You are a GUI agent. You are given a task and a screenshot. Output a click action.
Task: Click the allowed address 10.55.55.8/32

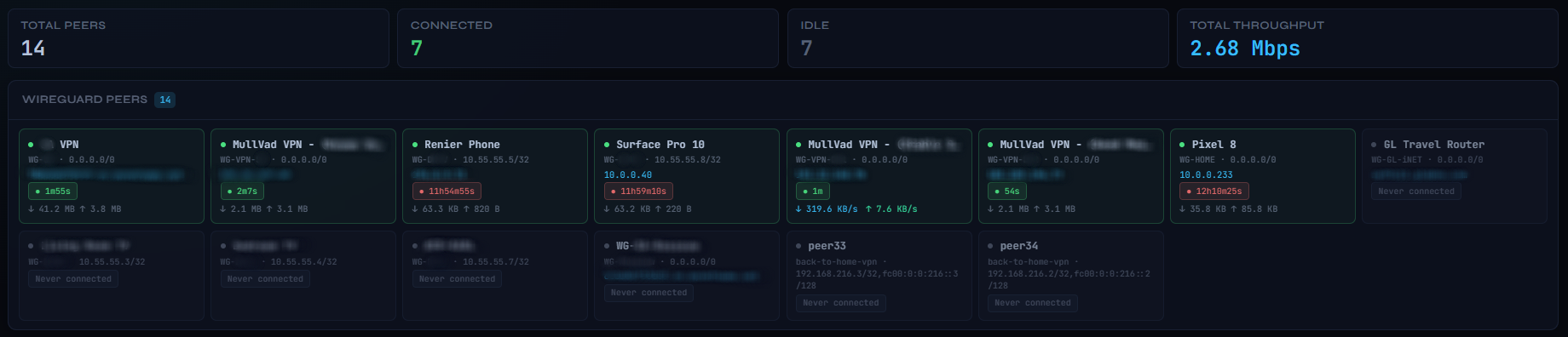[x=688, y=160]
